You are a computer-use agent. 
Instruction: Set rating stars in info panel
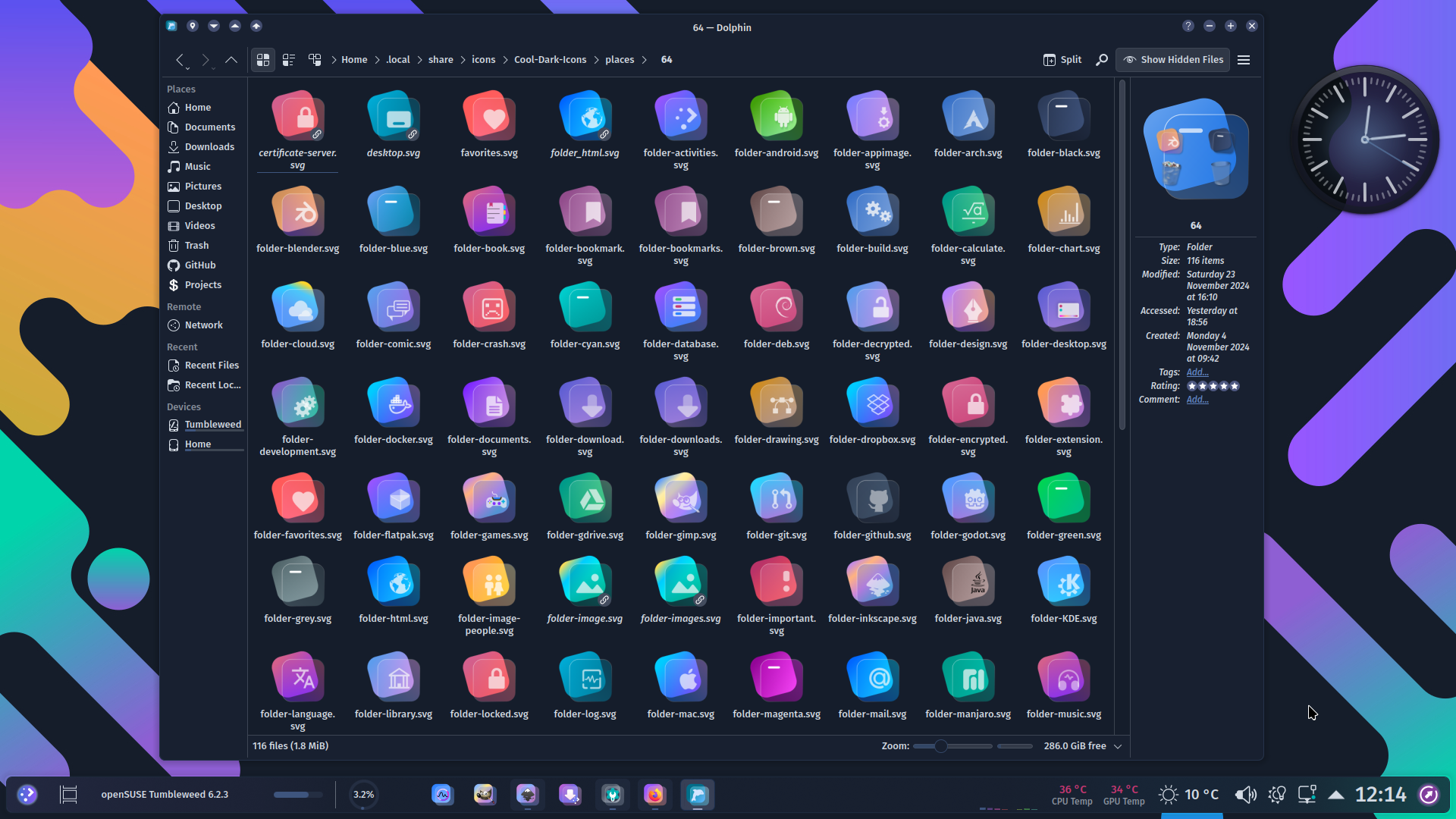(1213, 386)
